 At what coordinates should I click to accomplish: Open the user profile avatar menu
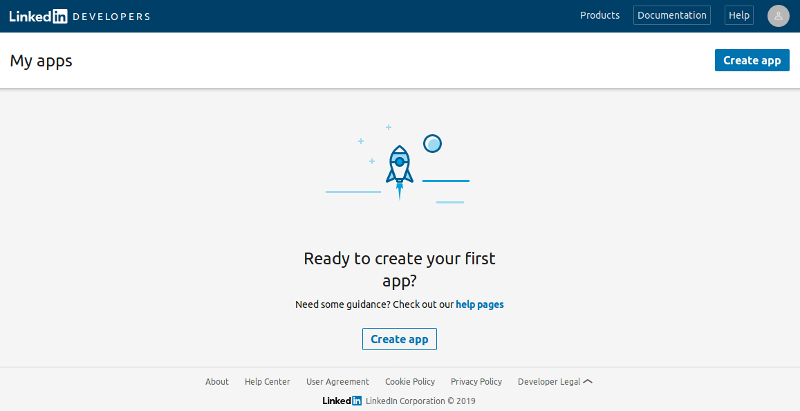(x=778, y=16)
